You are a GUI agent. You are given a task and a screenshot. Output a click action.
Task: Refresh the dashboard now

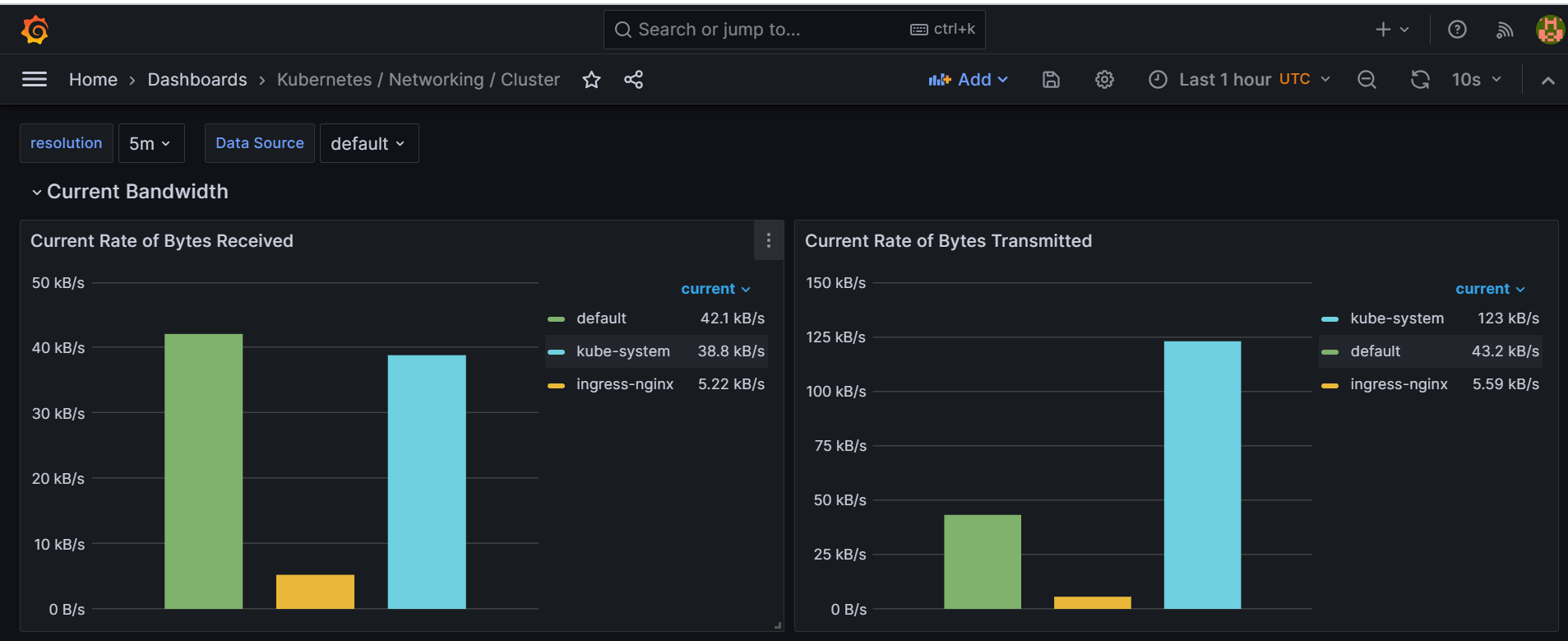pyautogui.click(x=1420, y=80)
